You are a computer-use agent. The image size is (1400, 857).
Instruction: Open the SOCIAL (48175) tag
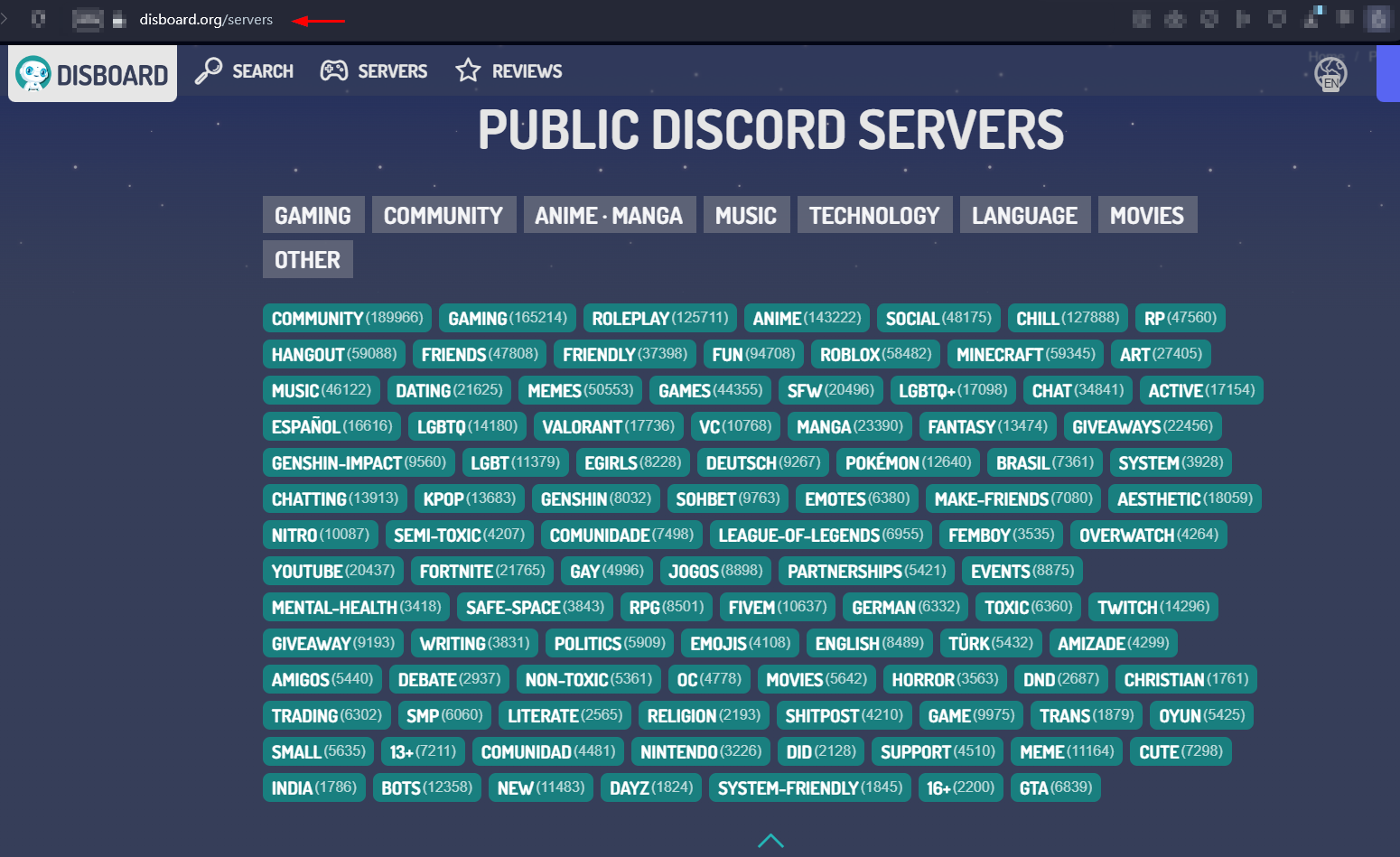[x=938, y=318]
